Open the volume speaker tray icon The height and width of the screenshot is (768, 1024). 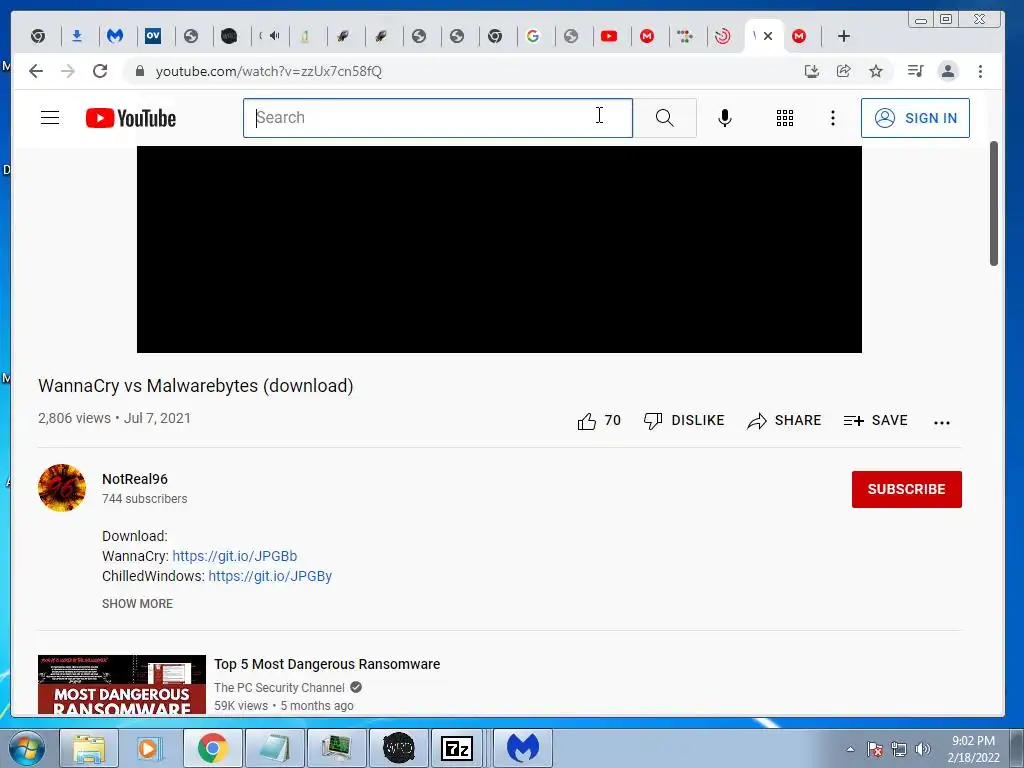(923, 749)
